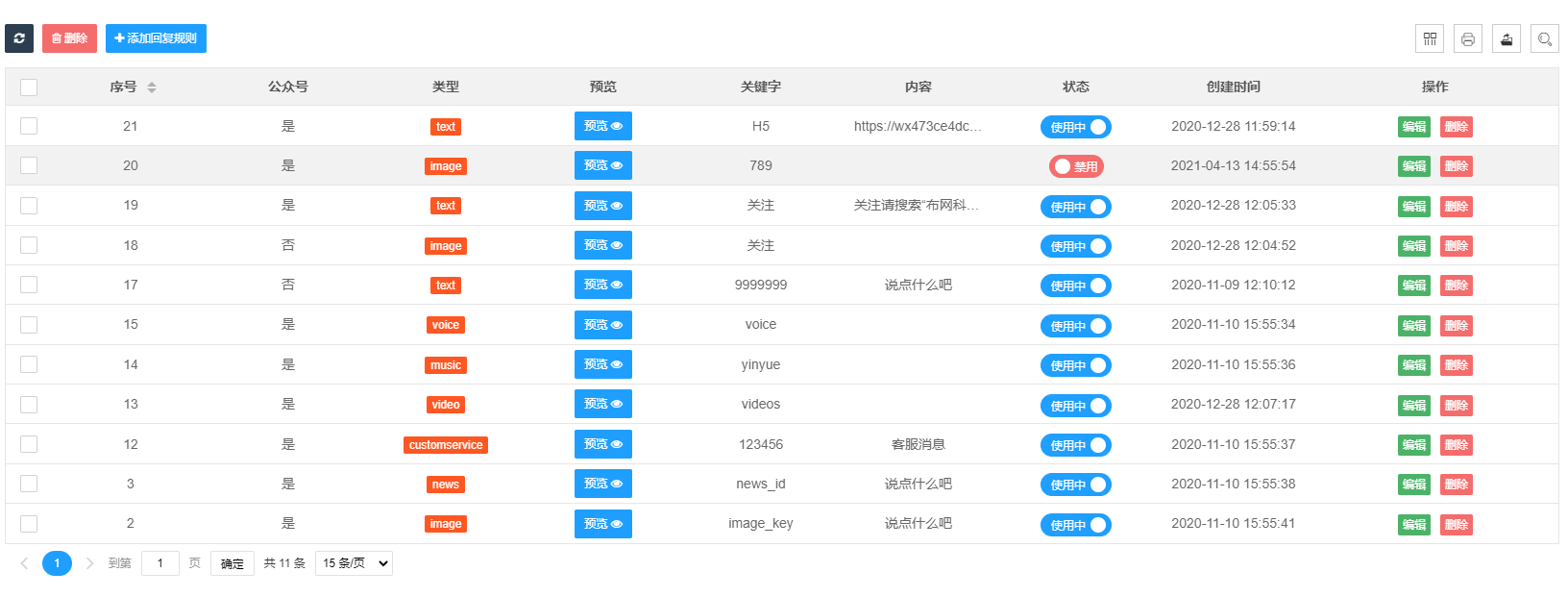
Task: Edit the customservice rule with 编辑
Action: tap(1413, 445)
